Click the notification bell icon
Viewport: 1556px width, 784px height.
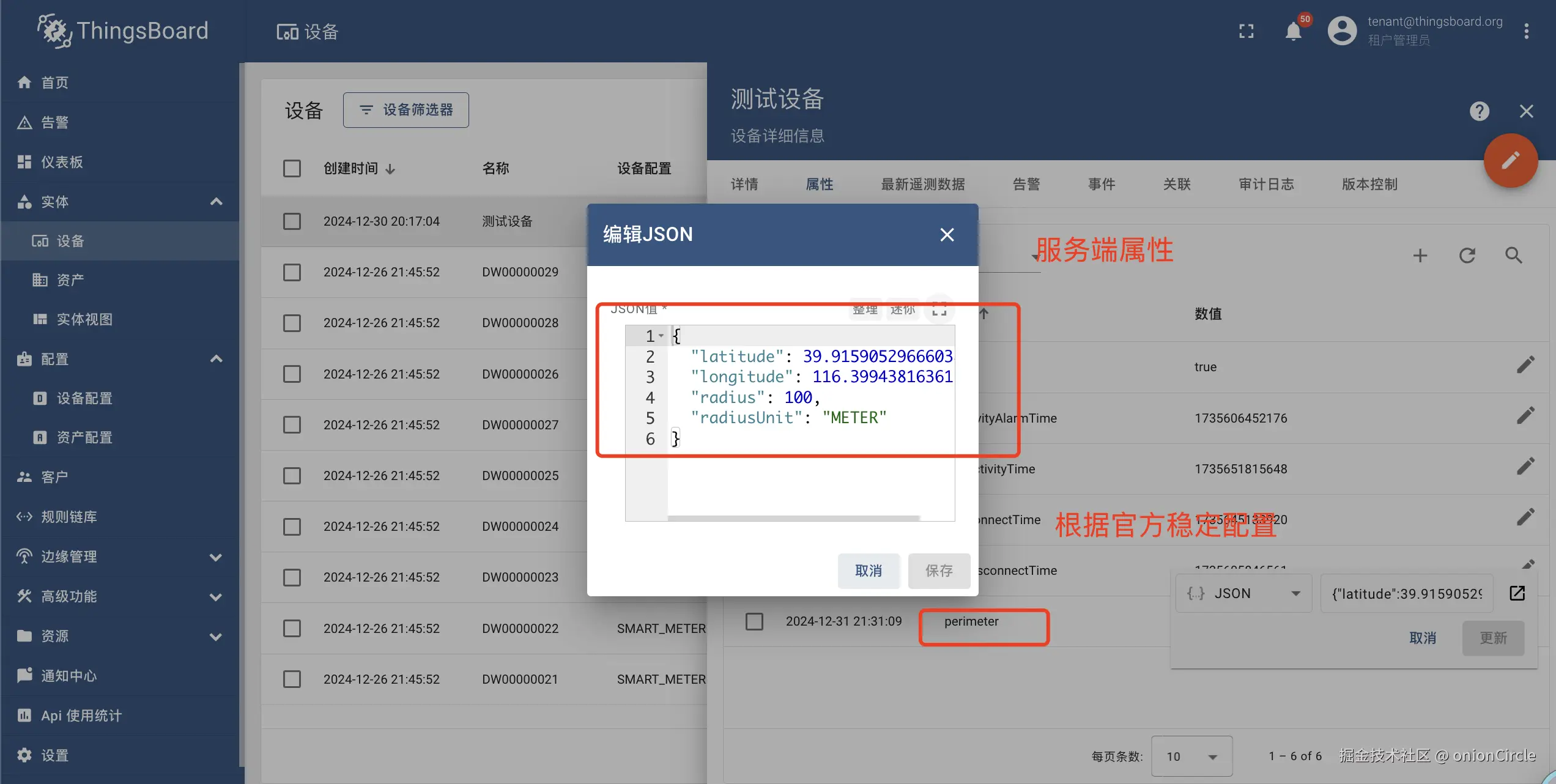click(1293, 31)
